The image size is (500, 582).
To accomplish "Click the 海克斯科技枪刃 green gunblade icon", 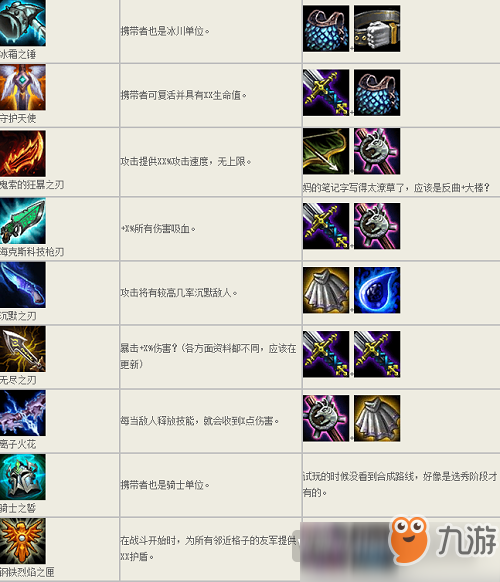I will point(23,221).
